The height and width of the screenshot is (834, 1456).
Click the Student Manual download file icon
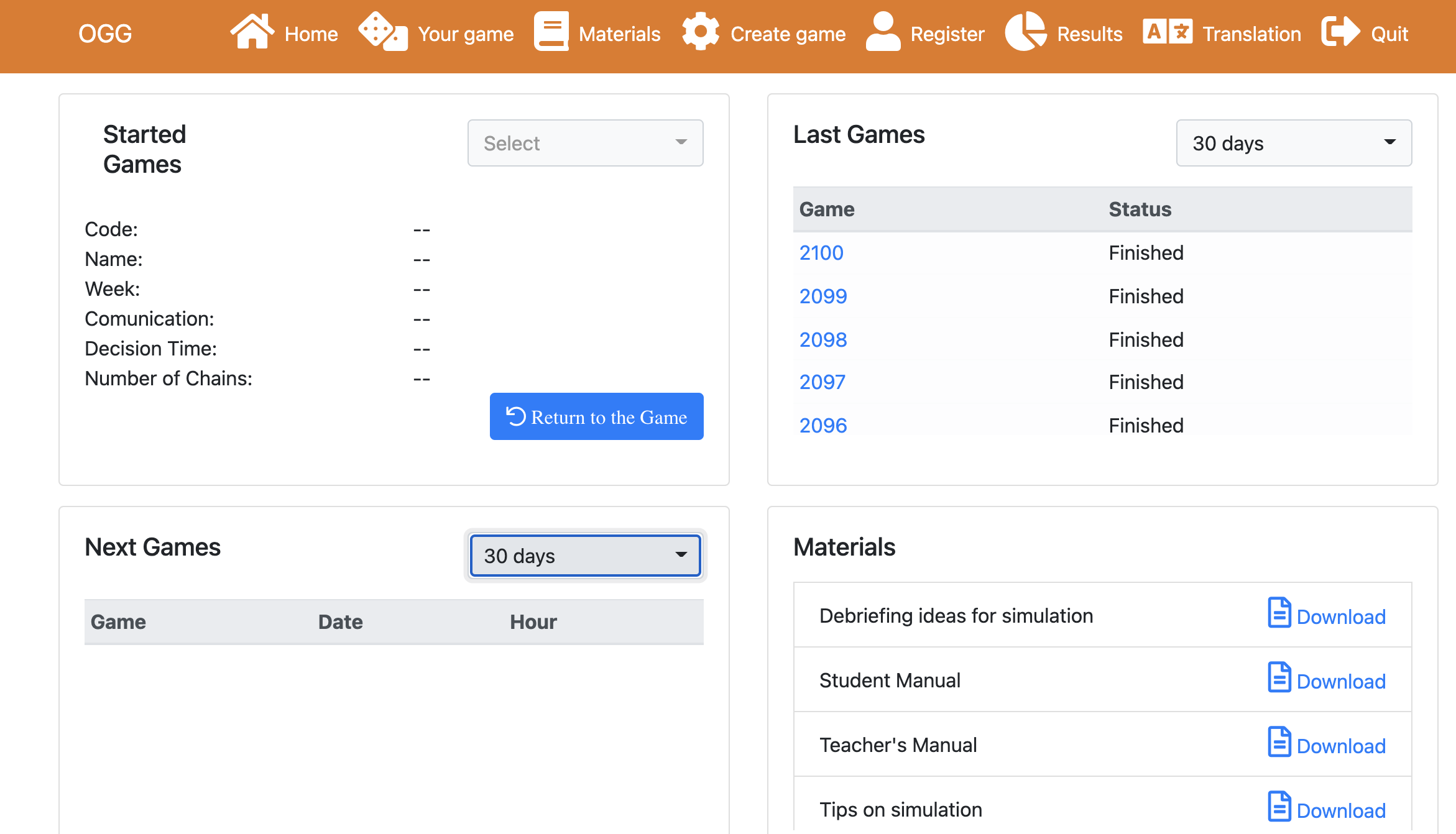pos(1279,678)
